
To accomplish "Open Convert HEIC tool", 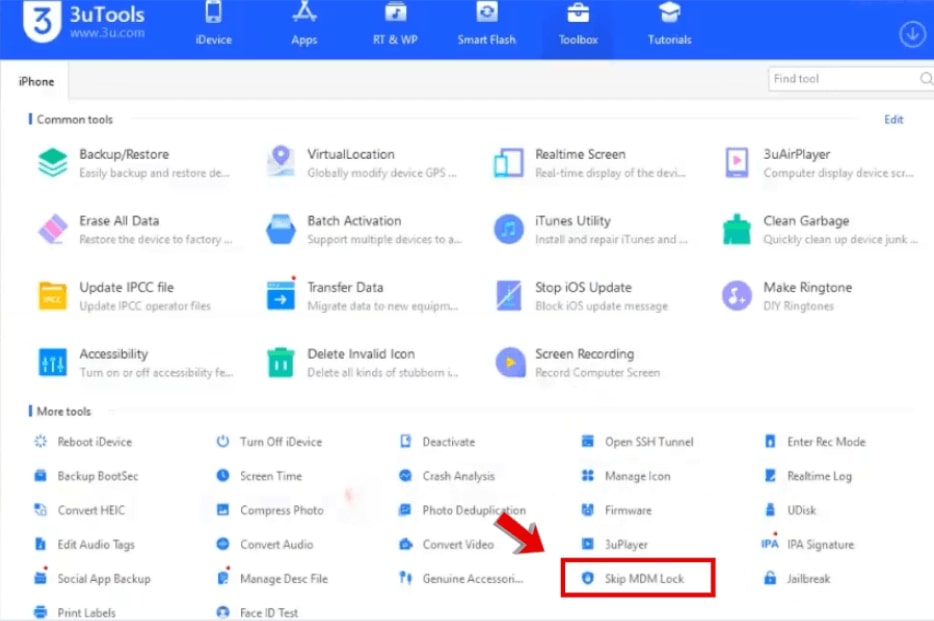I will [79, 510].
